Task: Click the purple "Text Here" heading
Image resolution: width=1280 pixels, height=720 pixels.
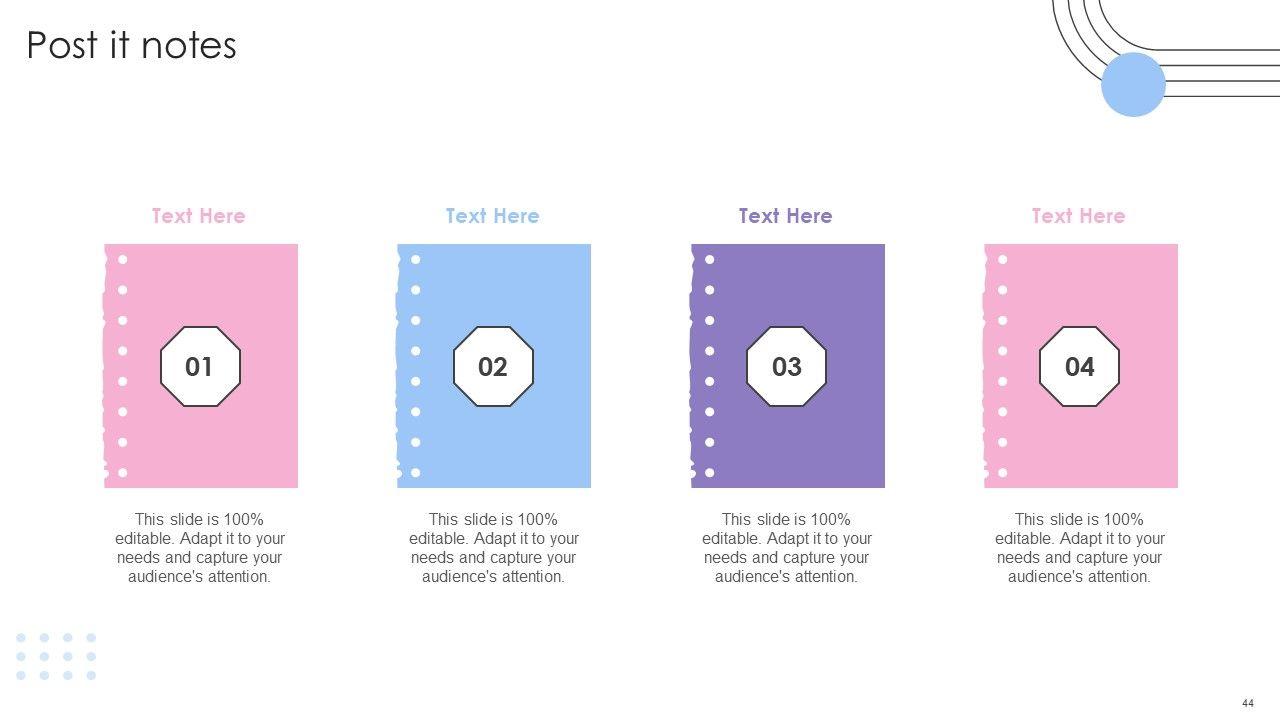Action: point(785,216)
